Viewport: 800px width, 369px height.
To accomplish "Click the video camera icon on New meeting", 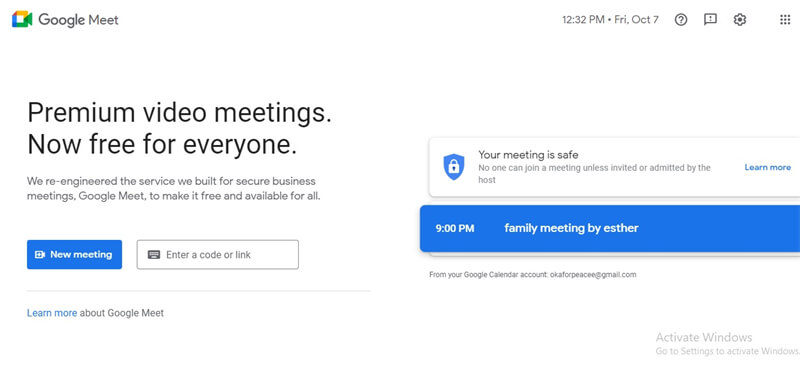I will point(40,255).
